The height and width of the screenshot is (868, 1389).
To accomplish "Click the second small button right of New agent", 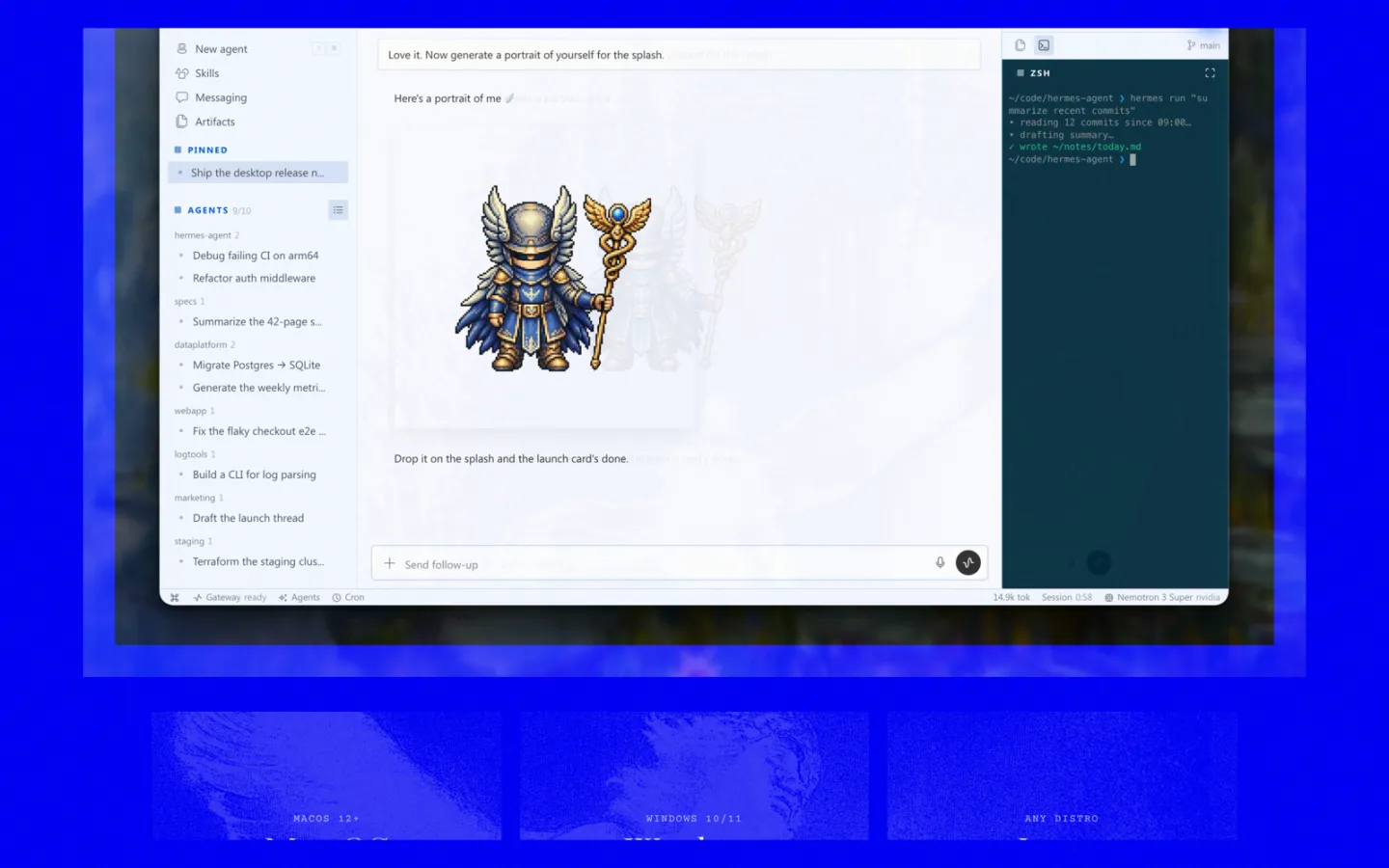I will click(334, 48).
